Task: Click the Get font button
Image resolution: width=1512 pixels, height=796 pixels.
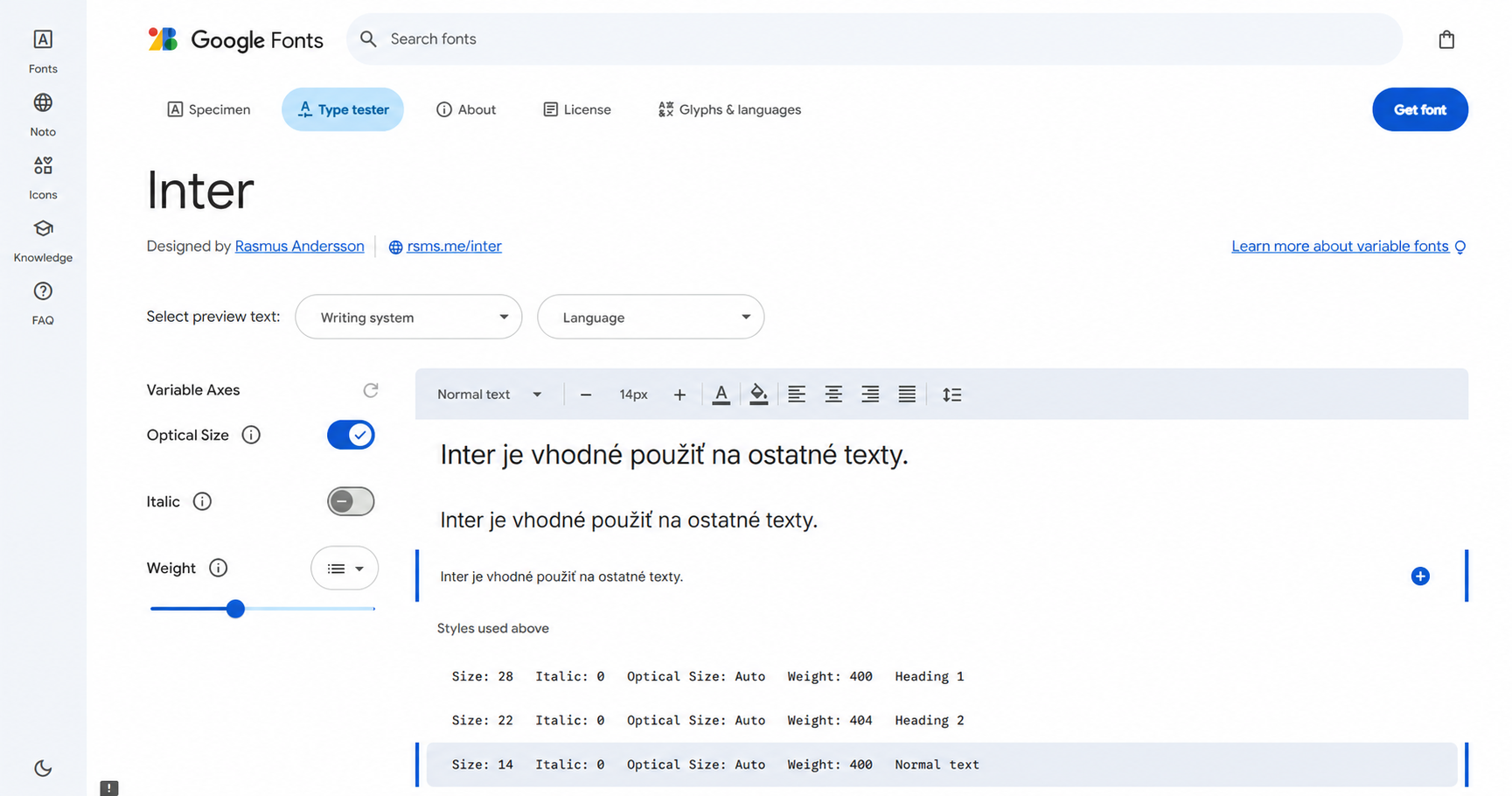Action: 1420,109
